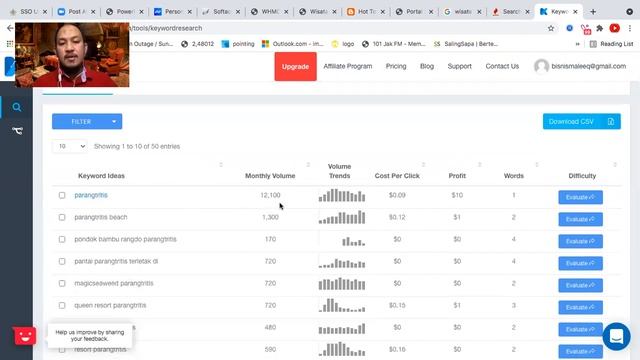Viewport: 640px width, 360px height.
Task: Close the Keyword tool browser tab
Action: coord(575,12)
